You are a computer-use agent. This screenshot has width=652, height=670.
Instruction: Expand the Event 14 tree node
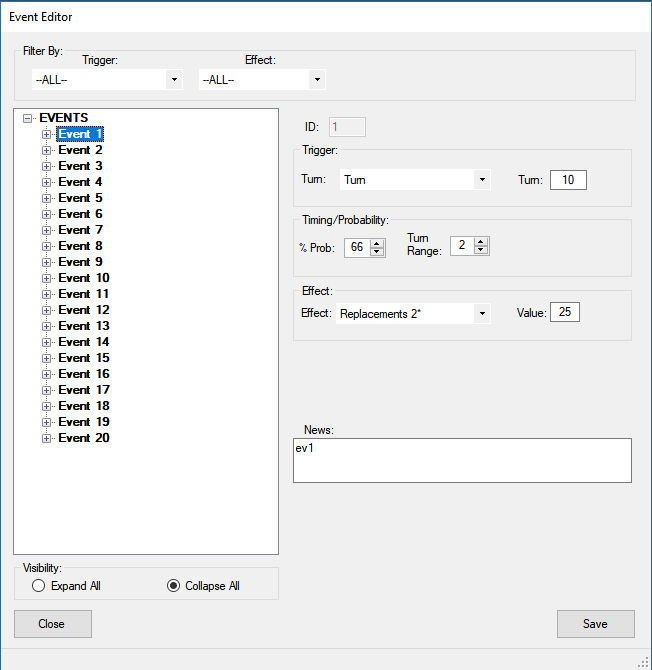click(x=46, y=343)
